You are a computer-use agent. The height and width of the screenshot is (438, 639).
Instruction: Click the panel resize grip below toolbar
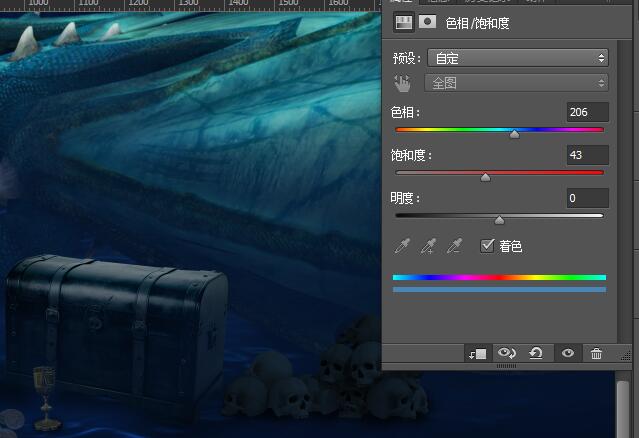[506, 366]
